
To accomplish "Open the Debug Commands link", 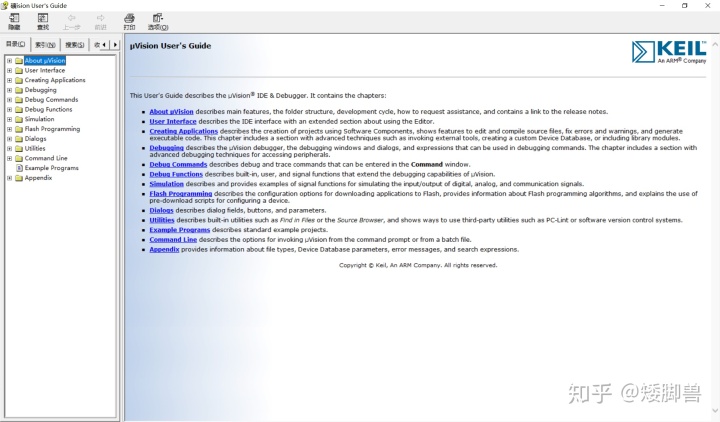I will click(178, 164).
